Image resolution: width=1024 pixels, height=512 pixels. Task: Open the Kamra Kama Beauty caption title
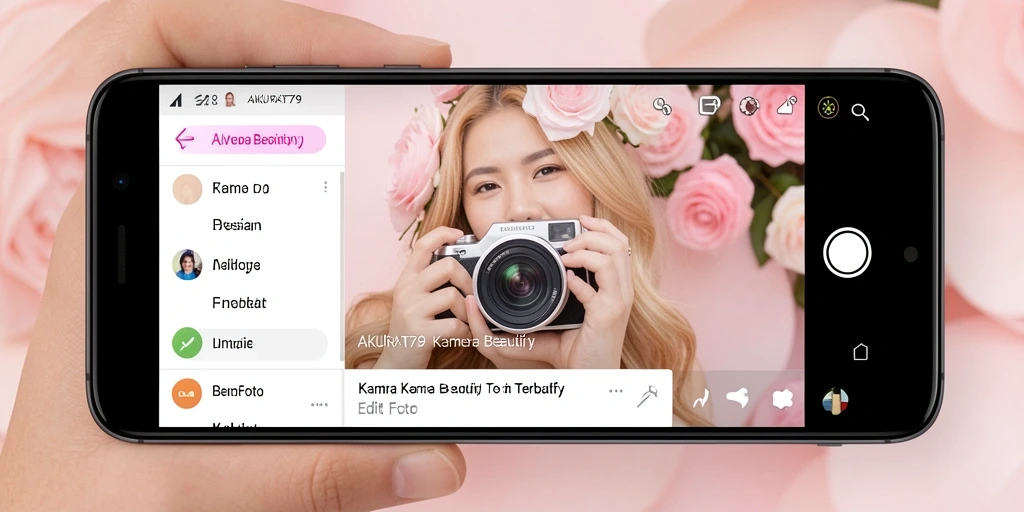point(461,389)
